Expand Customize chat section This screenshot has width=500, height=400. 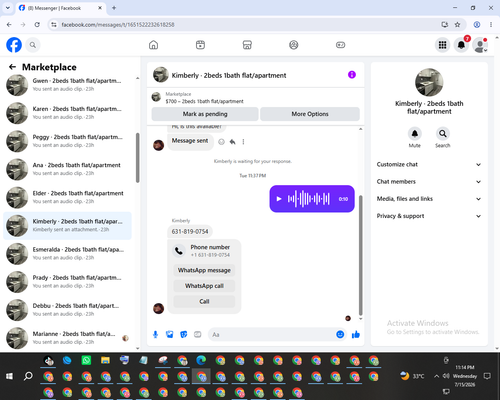(x=429, y=164)
